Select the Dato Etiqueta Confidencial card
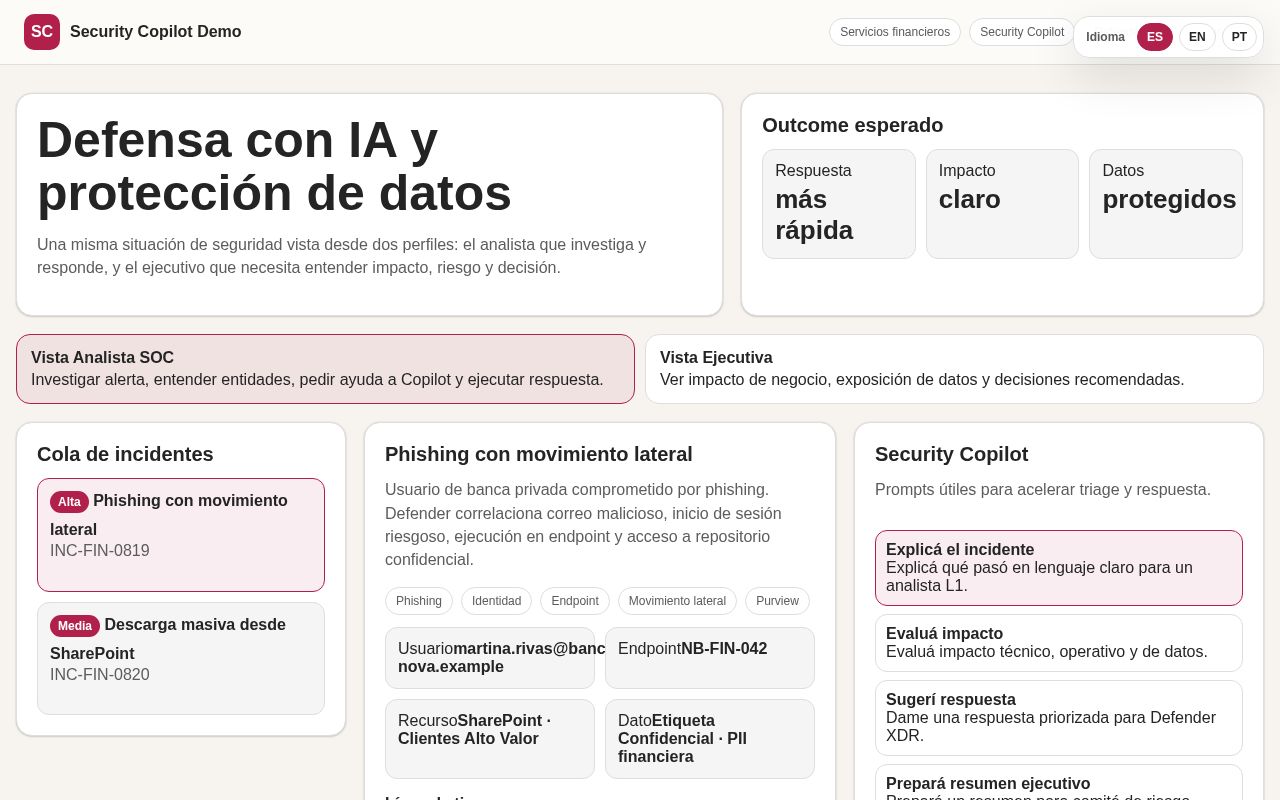The height and width of the screenshot is (800, 1280). (x=710, y=739)
